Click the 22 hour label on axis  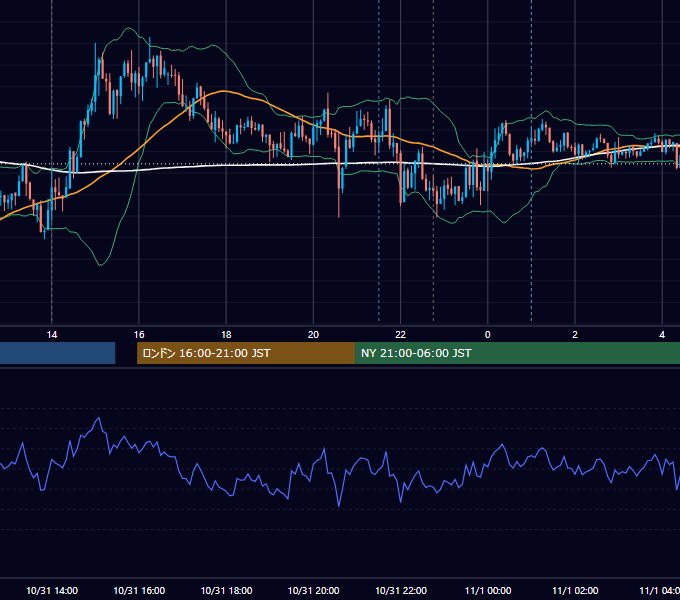(x=400, y=335)
